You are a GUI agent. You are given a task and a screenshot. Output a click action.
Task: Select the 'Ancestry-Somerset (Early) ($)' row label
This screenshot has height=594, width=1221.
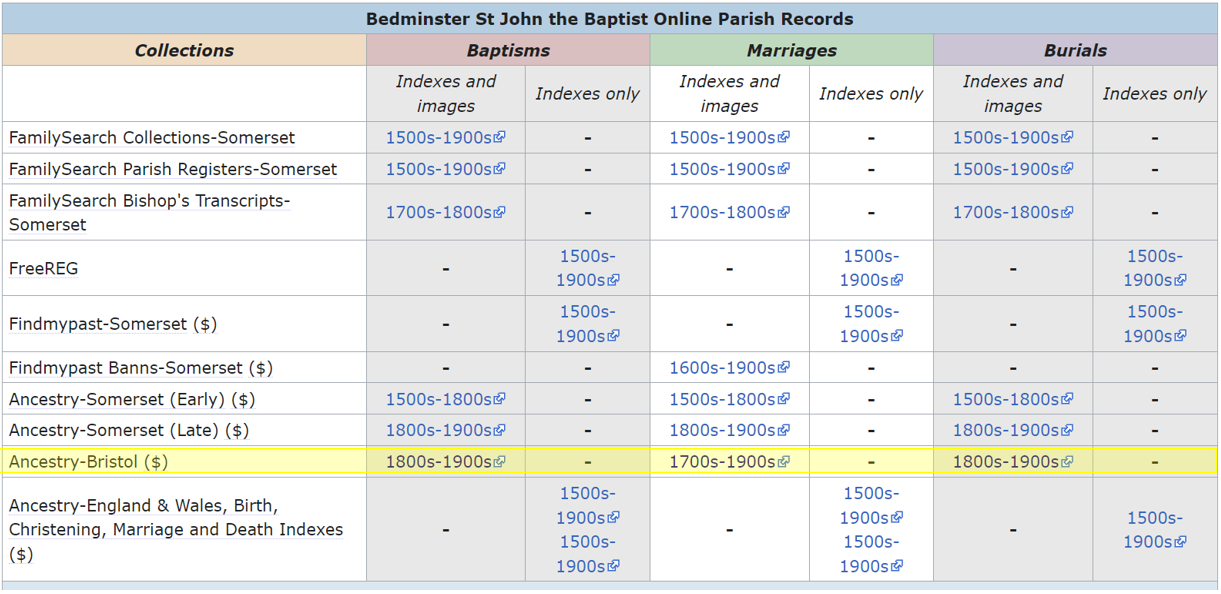pos(132,399)
